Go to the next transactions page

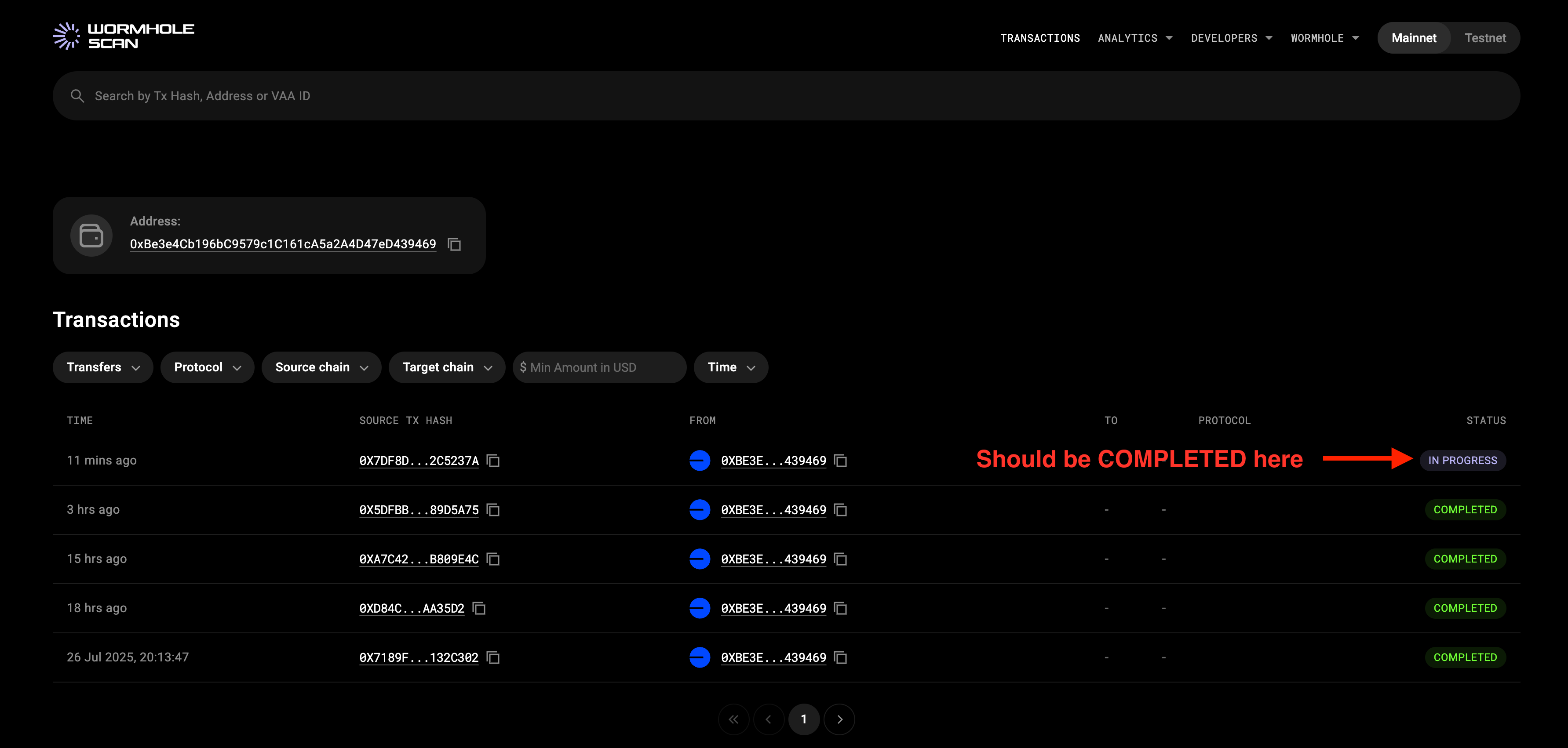point(839,719)
